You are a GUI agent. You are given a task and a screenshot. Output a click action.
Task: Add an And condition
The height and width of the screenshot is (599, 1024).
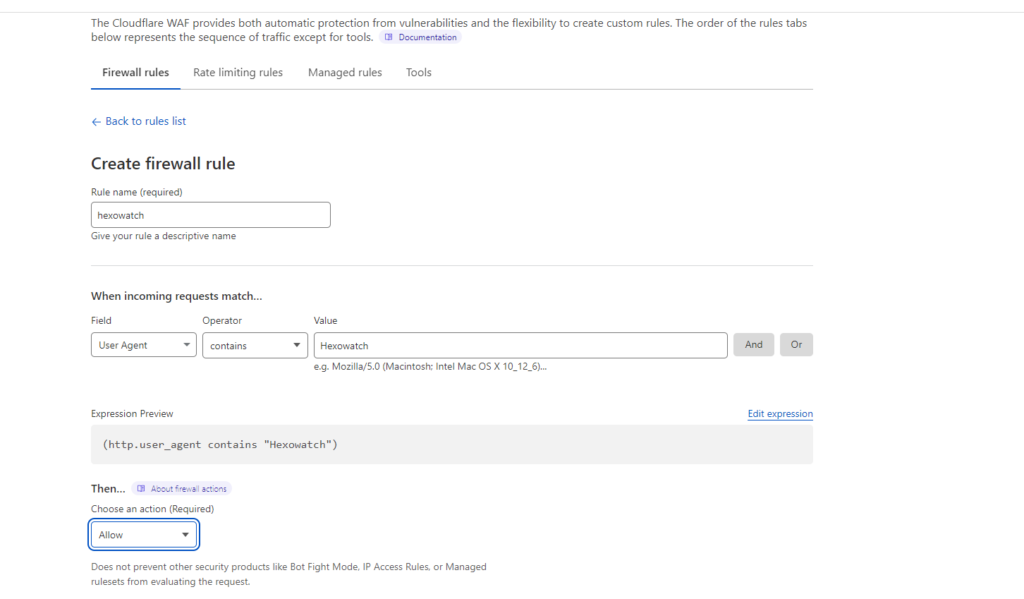tap(754, 345)
